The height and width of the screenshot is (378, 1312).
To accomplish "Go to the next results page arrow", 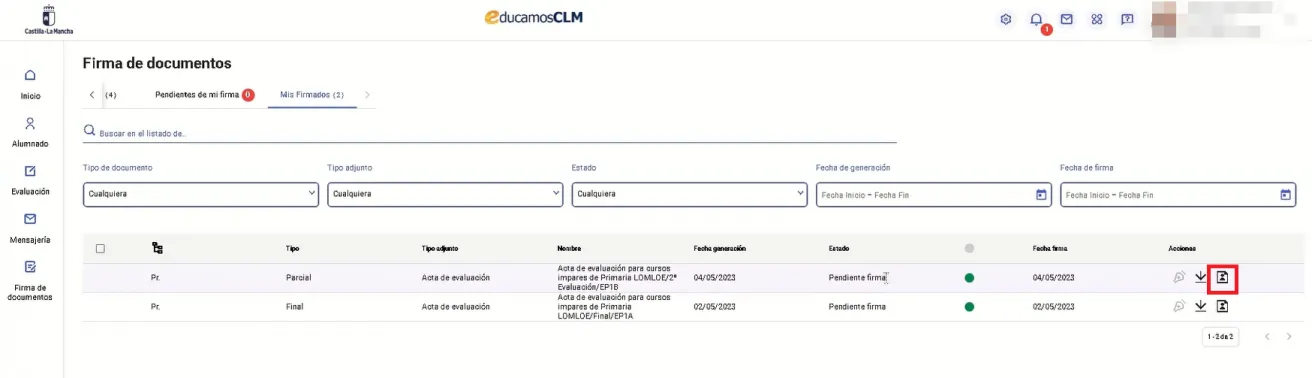I will click(x=1290, y=336).
